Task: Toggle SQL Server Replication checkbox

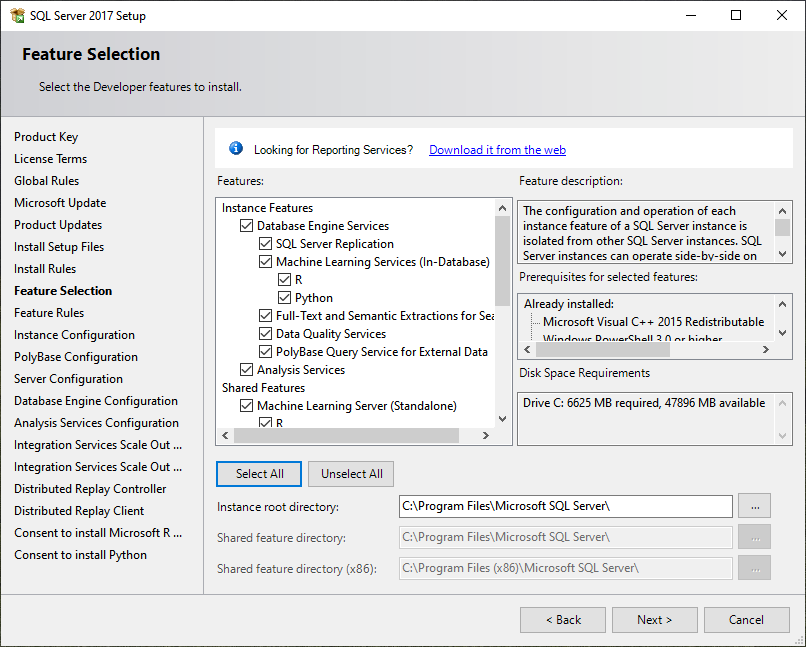Action: pos(266,244)
